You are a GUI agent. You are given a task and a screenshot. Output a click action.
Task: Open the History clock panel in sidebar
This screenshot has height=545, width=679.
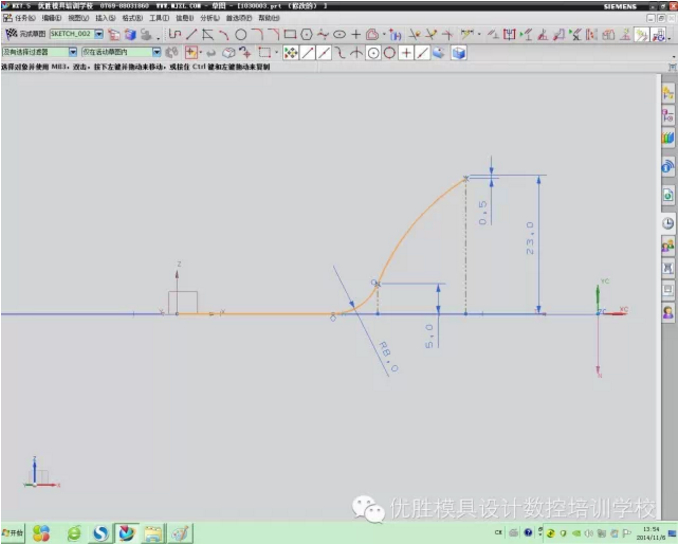pyautogui.click(x=668, y=222)
